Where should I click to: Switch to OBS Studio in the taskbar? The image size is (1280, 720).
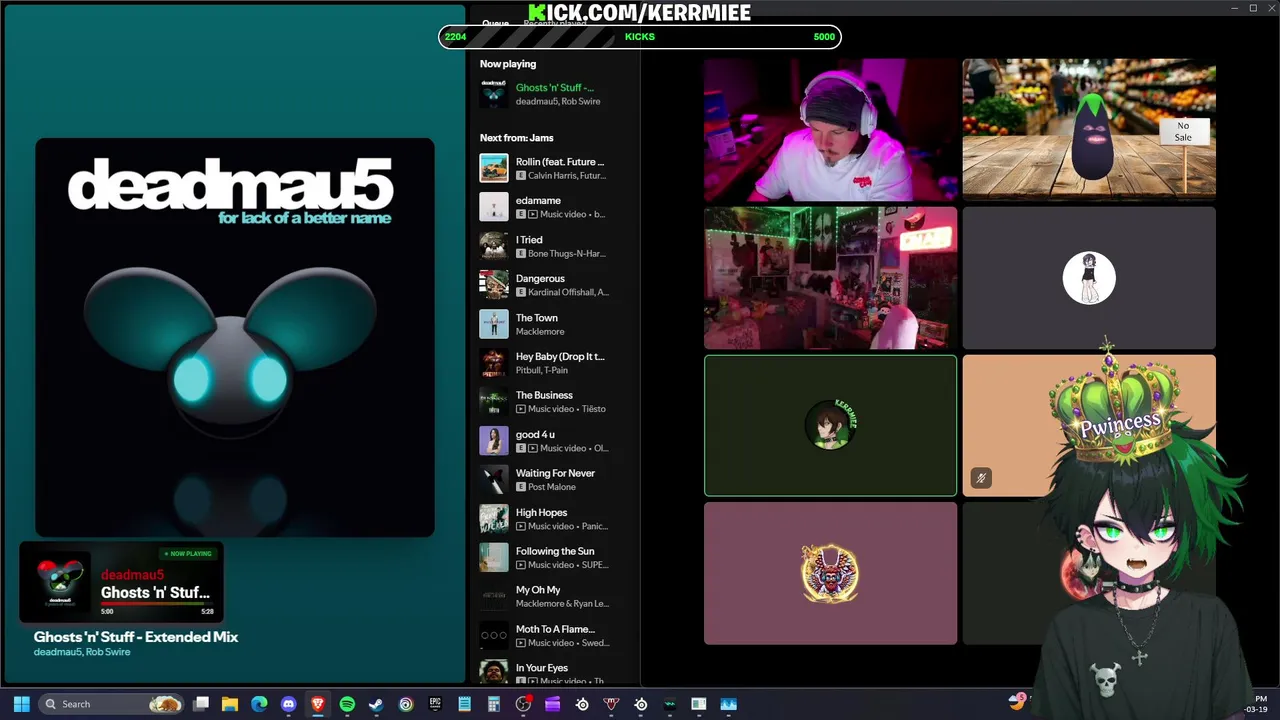click(523, 704)
